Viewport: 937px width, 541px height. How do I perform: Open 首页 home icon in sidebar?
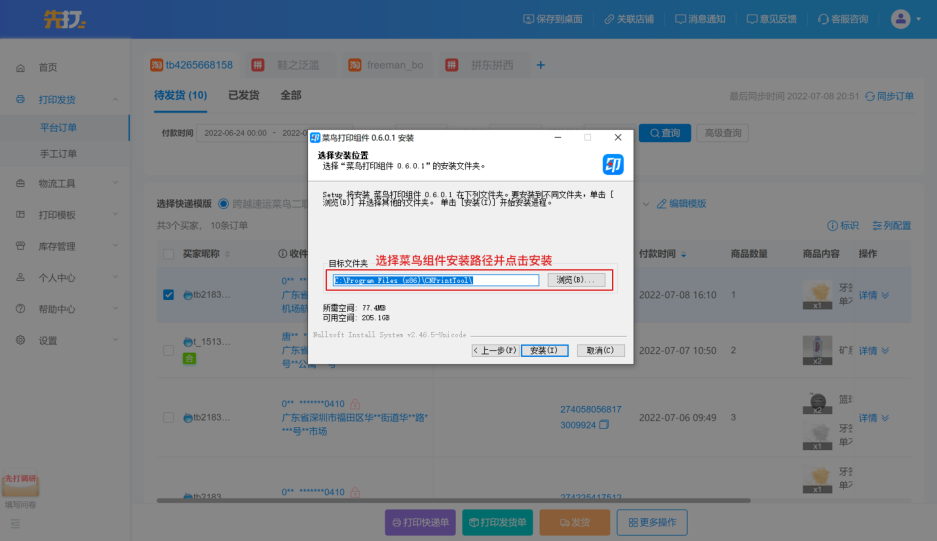[20, 68]
